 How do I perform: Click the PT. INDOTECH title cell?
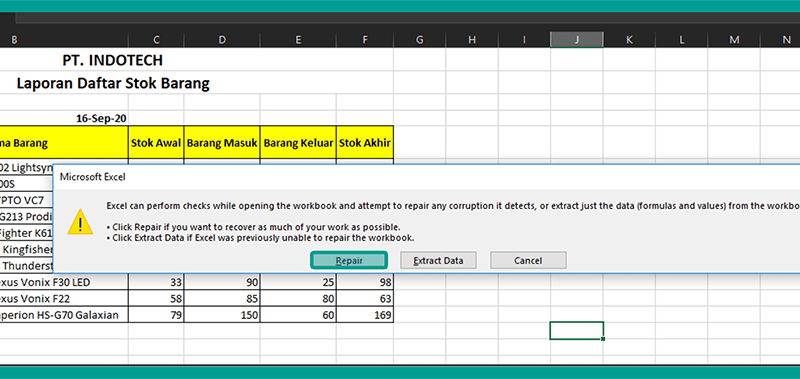(113, 60)
